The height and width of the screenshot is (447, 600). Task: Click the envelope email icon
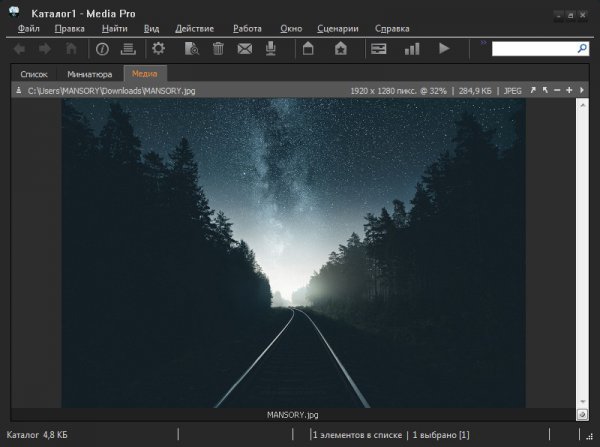click(245, 48)
